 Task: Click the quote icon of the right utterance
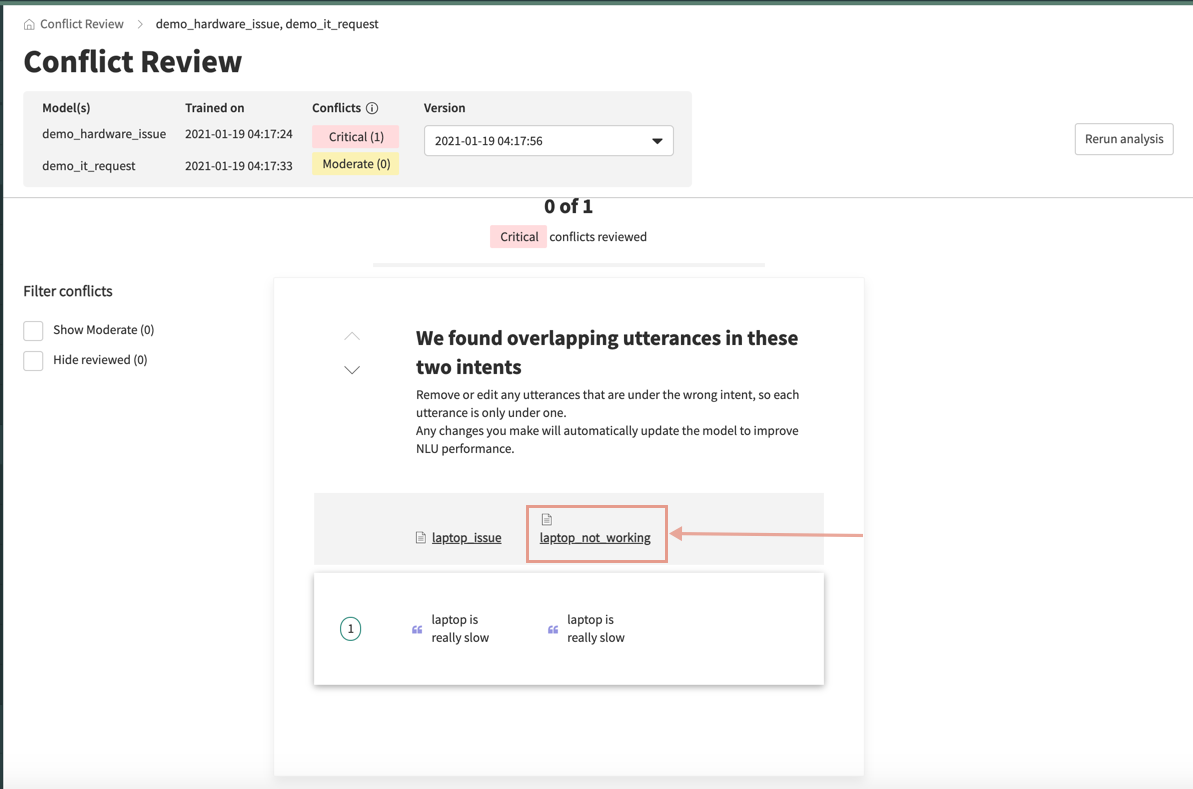coord(553,630)
